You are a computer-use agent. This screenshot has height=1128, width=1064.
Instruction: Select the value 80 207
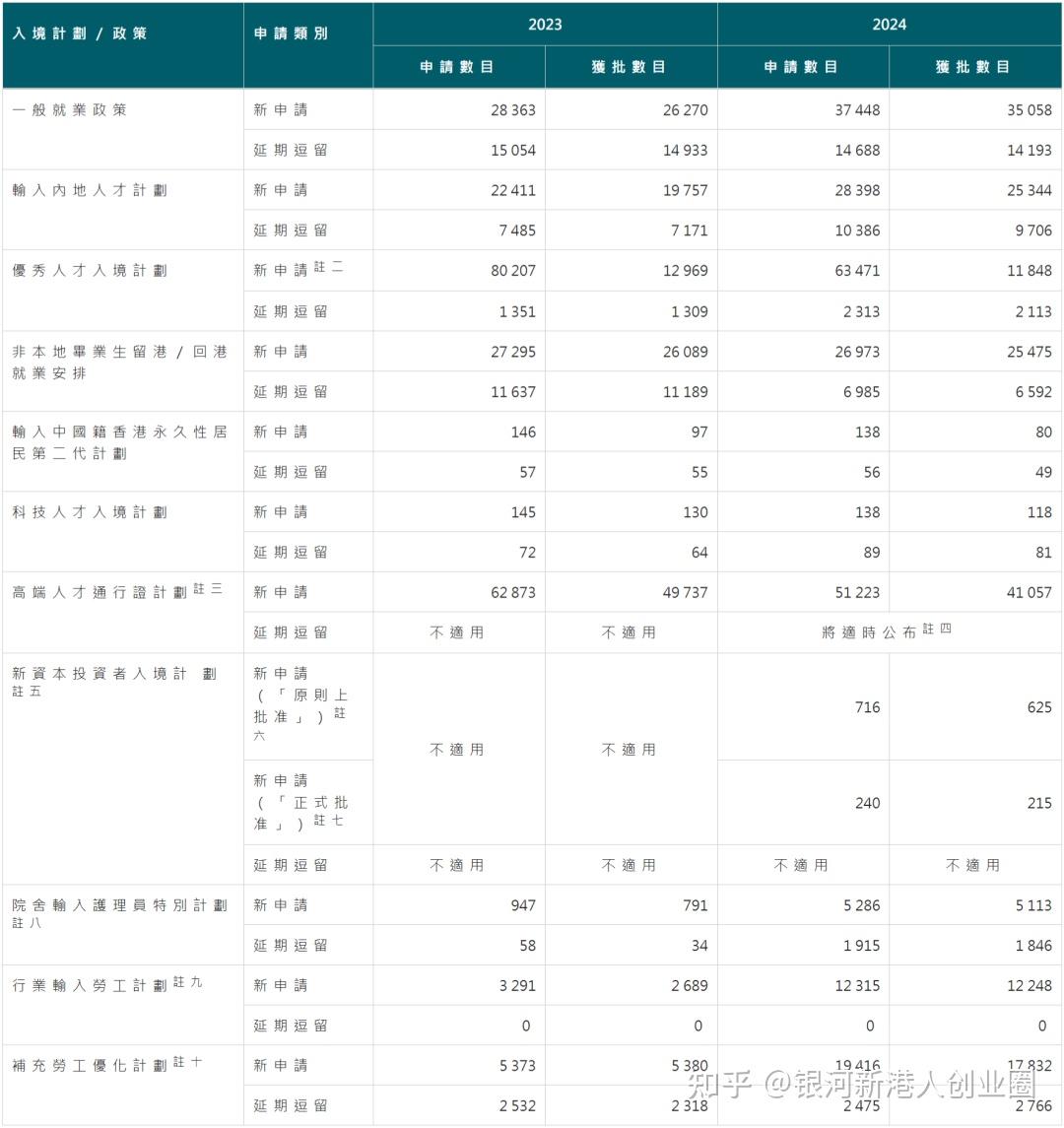pyautogui.click(x=513, y=271)
